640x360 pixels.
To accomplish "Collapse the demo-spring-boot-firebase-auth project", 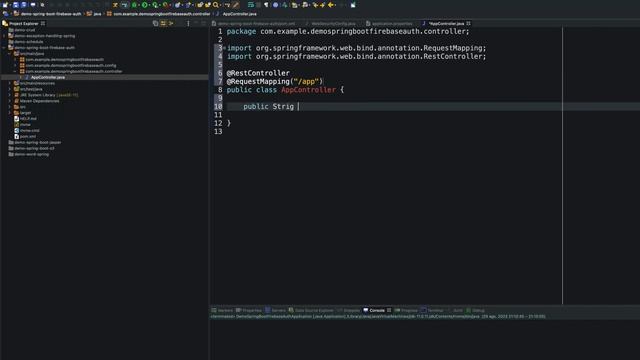I will point(4,48).
